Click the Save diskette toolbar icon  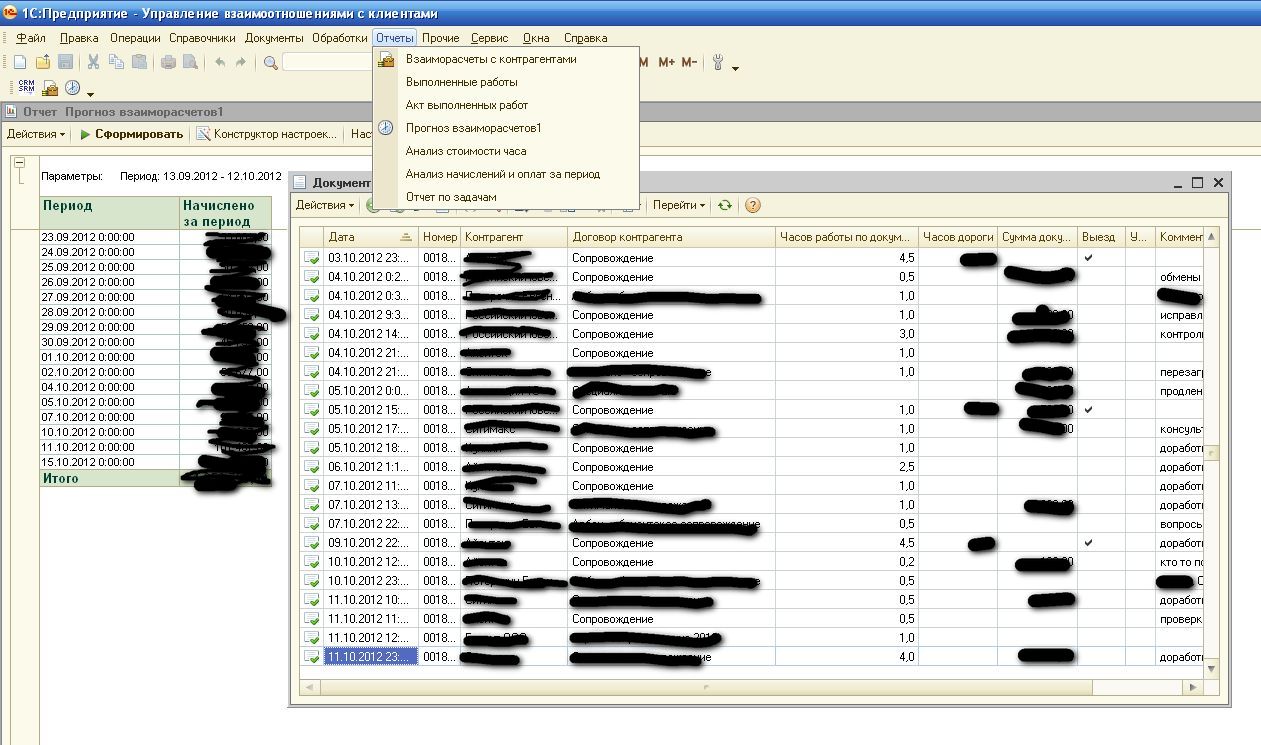click(66, 62)
